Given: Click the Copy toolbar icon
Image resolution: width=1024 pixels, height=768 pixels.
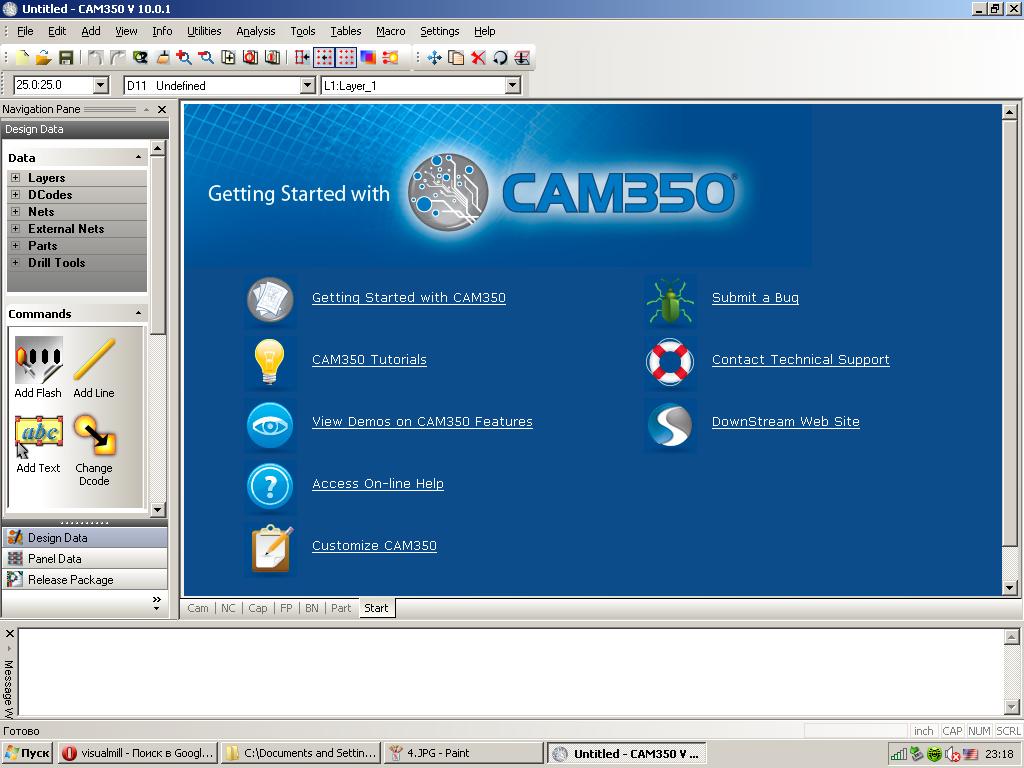Looking at the screenshot, I should (456, 57).
